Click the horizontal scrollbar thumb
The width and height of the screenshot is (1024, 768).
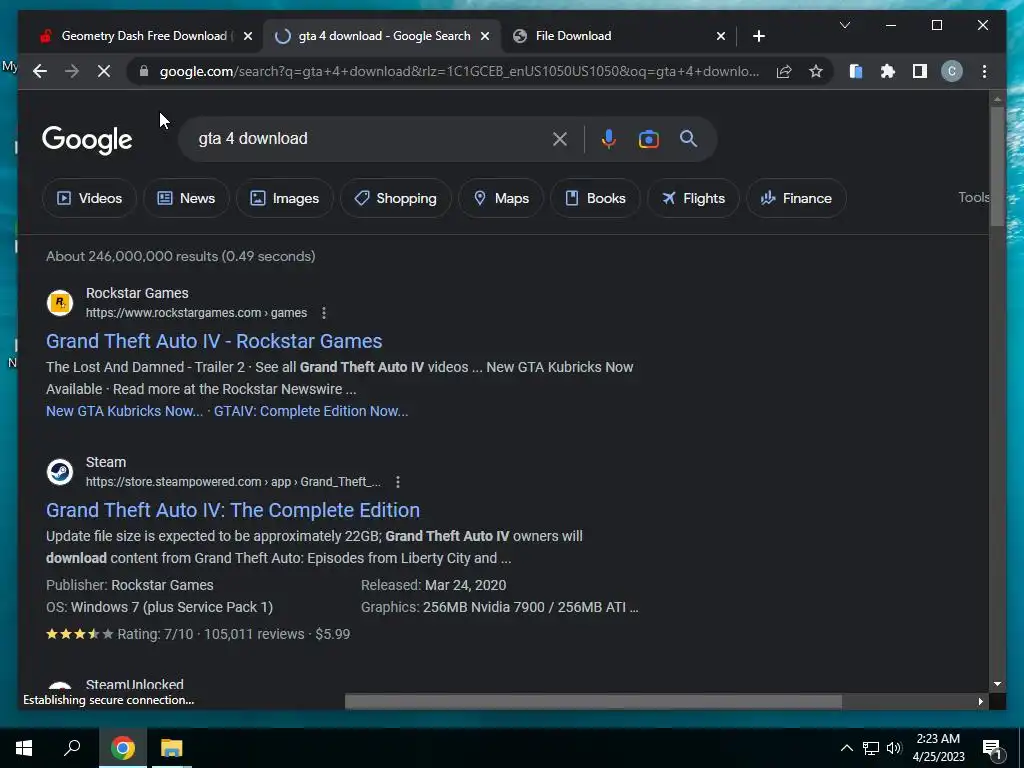593,701
